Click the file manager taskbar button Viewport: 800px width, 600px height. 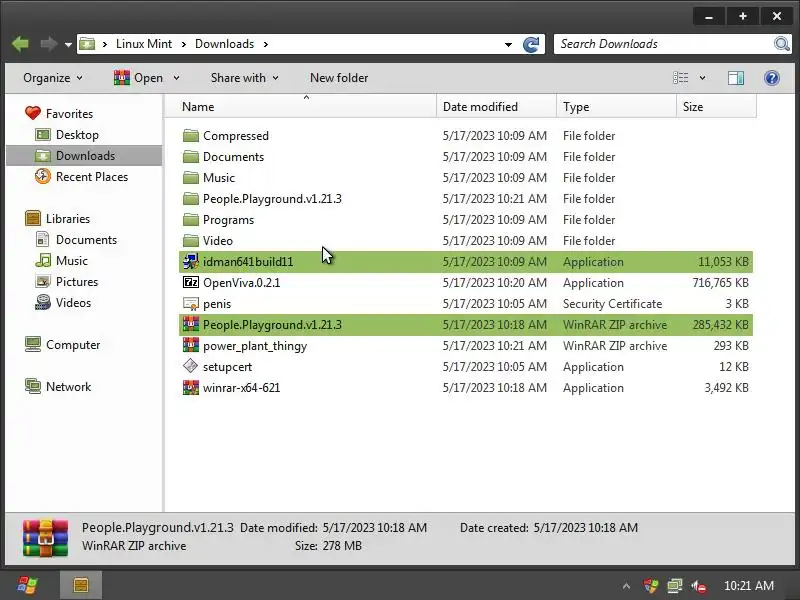81,585
